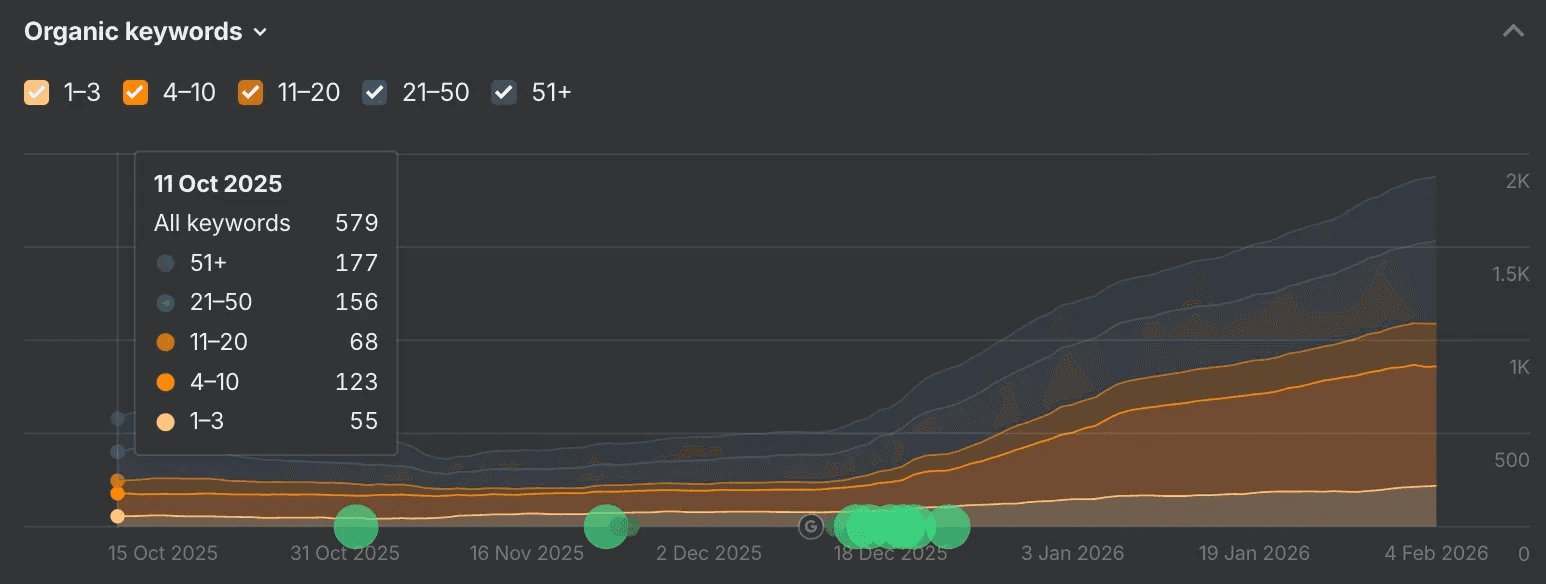Click the All keywords label in tooltip
1546x584 pixels.
(x=222, y=223)
